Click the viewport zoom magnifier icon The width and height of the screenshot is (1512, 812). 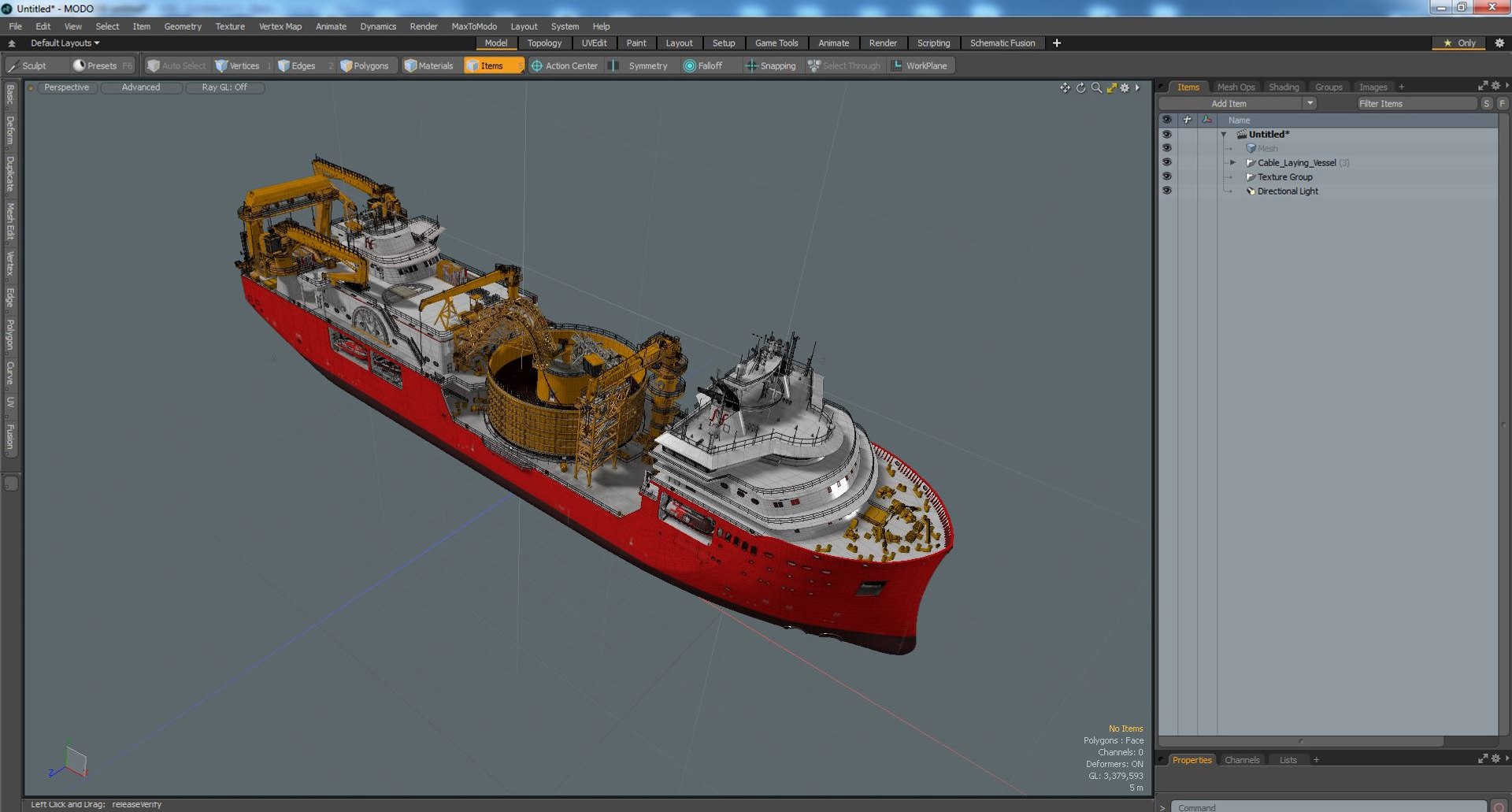[1096, 87]
